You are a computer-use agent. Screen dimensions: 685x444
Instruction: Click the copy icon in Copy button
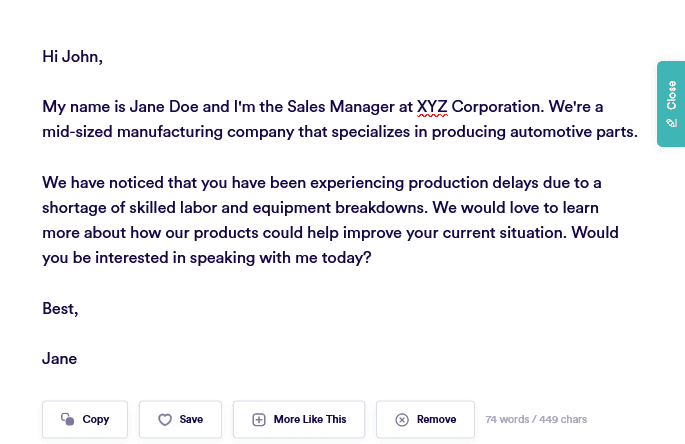click(68, 420)
